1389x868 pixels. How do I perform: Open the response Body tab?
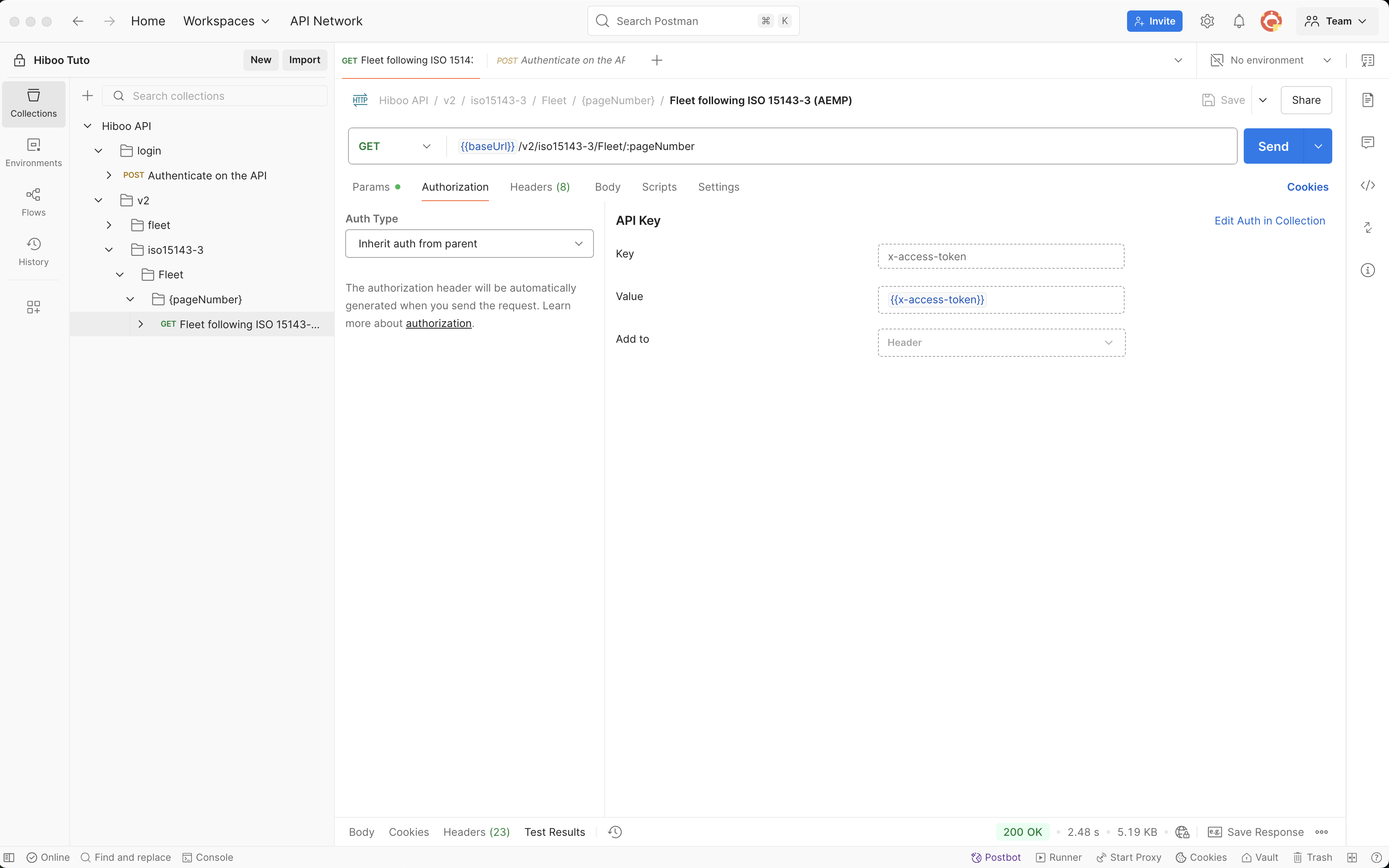(361, 832)
